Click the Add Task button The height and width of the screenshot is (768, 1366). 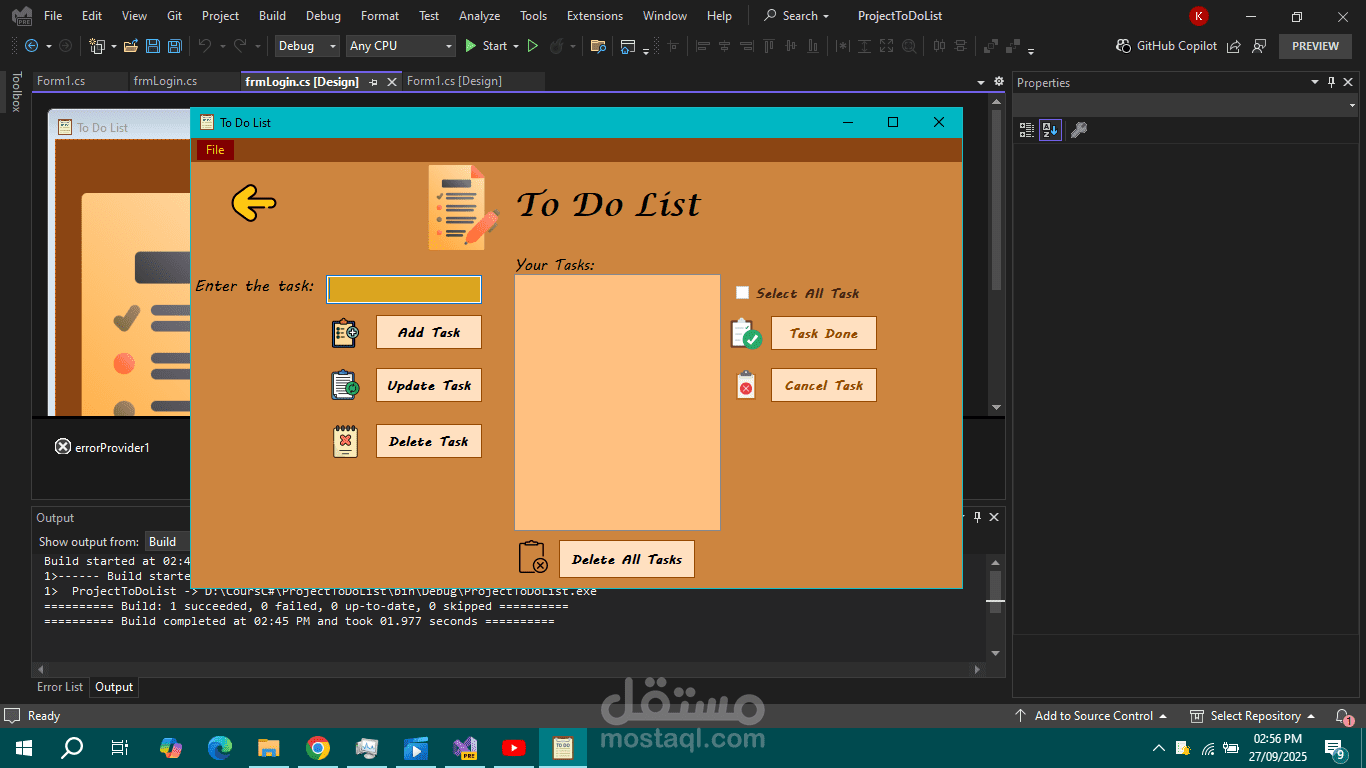tap(428, 332)
